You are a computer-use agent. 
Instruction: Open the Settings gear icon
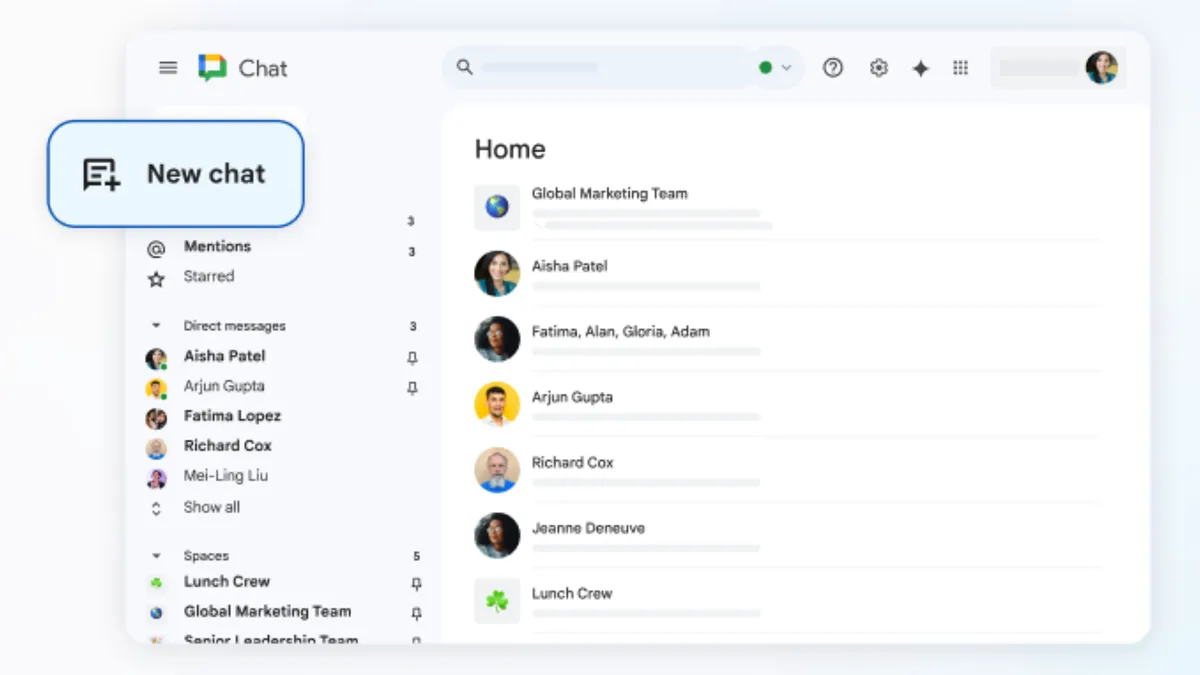pyautogui.click(x=879, y=68)
